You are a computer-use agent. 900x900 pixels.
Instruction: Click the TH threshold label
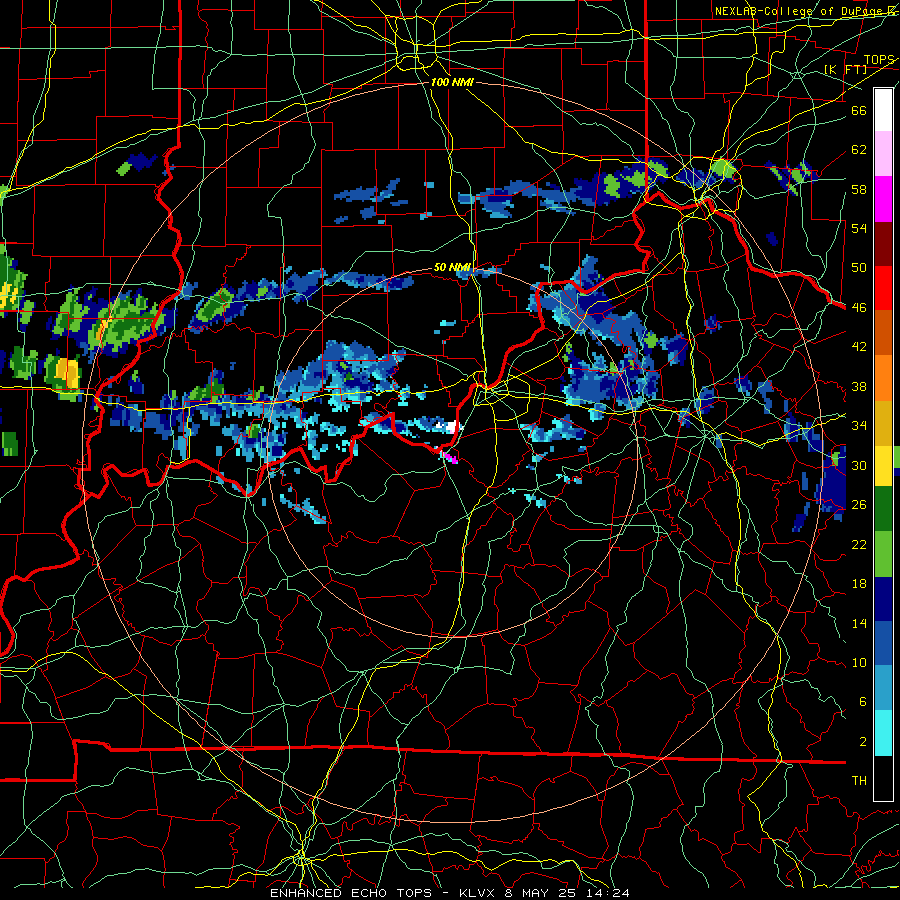point(859,781)
